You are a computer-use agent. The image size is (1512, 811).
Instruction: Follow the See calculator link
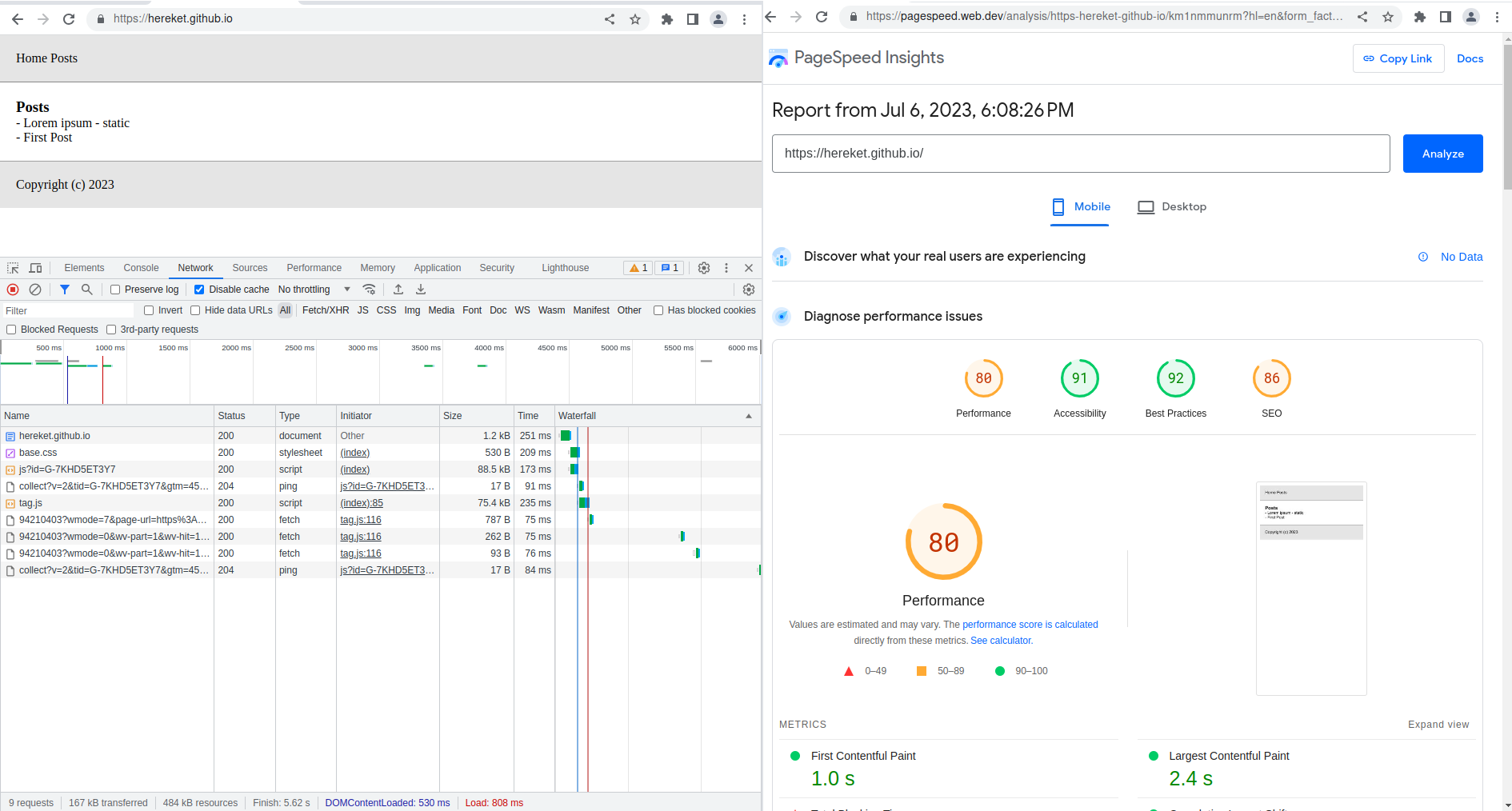pyautogui.click(x=1002, y=641)
